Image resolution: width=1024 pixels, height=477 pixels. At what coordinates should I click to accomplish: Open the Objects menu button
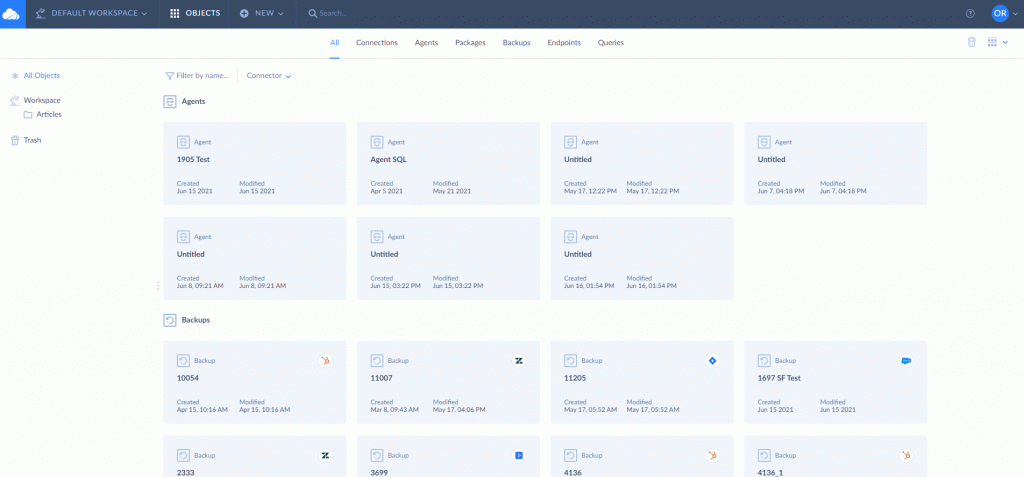(x=195, y=13)
